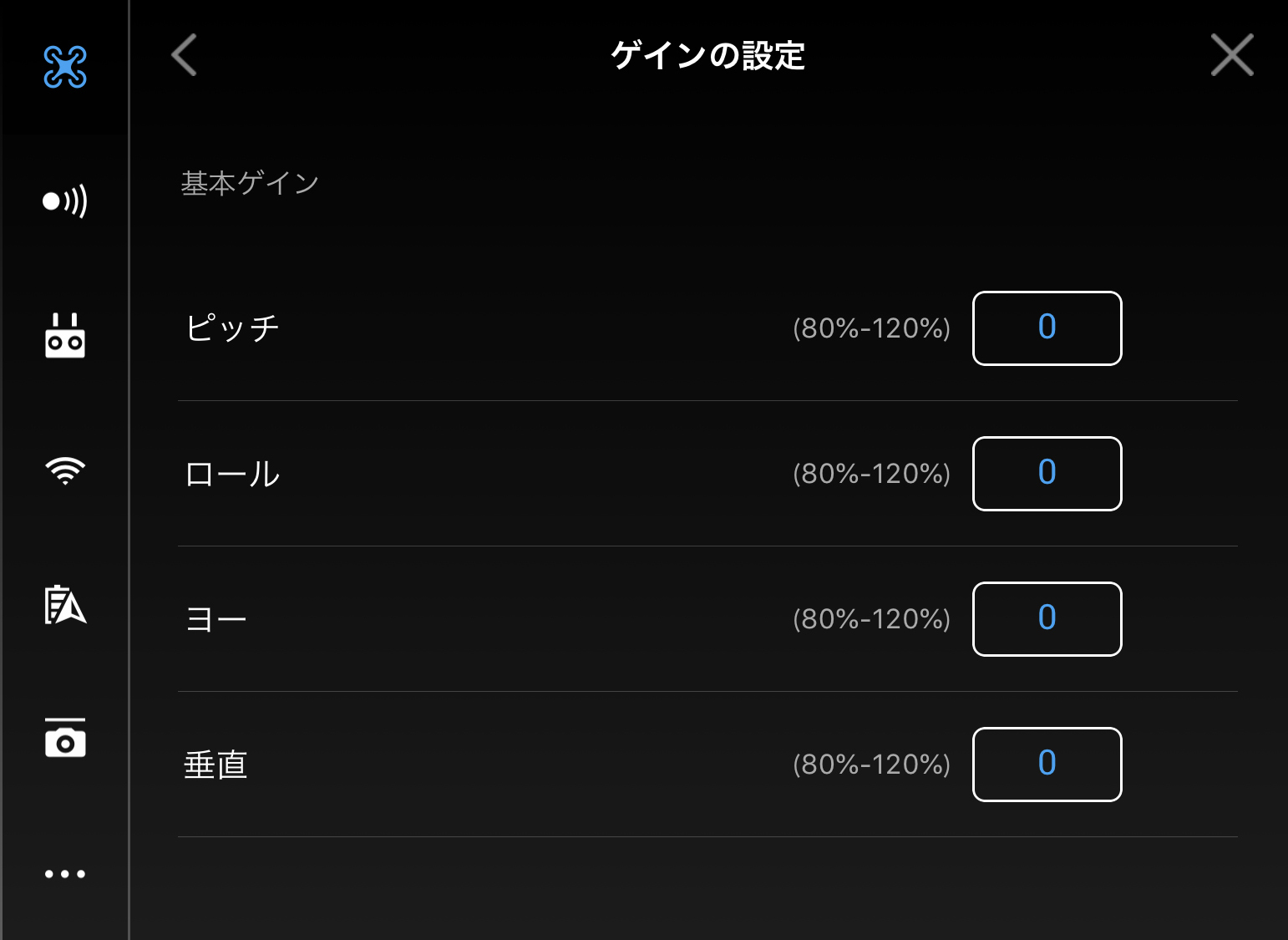Select the ロール gain value field
The image size is (1288, 940).
coord(1047,474)
